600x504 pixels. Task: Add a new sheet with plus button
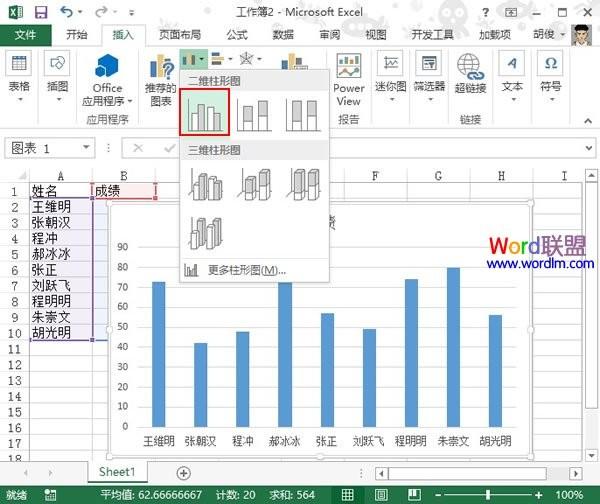[x=183, y=472]
